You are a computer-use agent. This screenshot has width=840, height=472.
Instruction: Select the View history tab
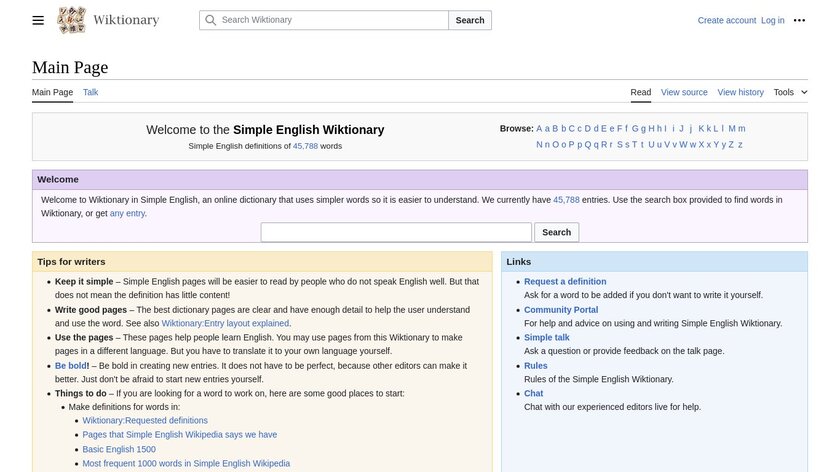point(740,92)
